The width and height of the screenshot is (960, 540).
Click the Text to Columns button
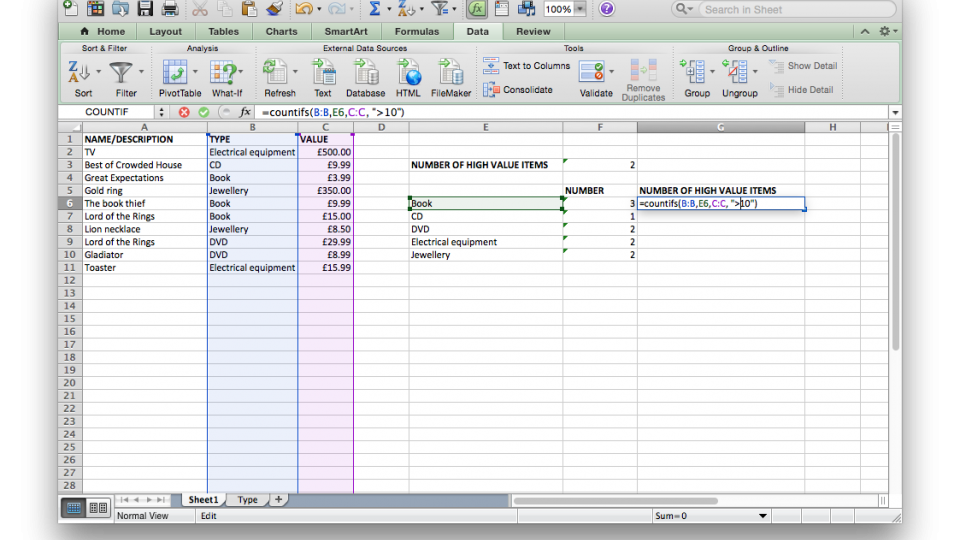tap(527, 66)
